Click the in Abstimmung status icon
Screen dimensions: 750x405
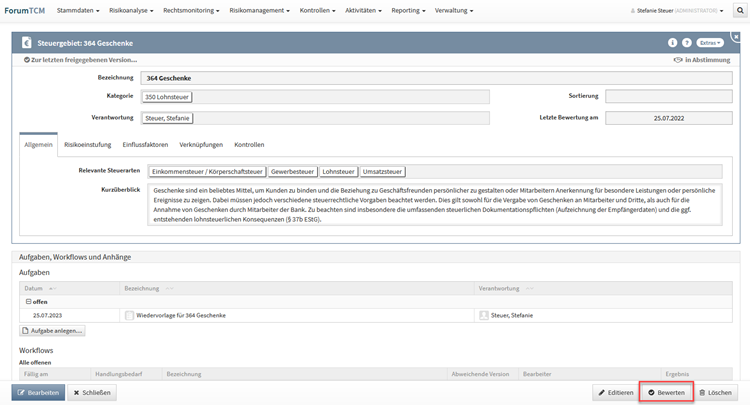pos(679,60)
